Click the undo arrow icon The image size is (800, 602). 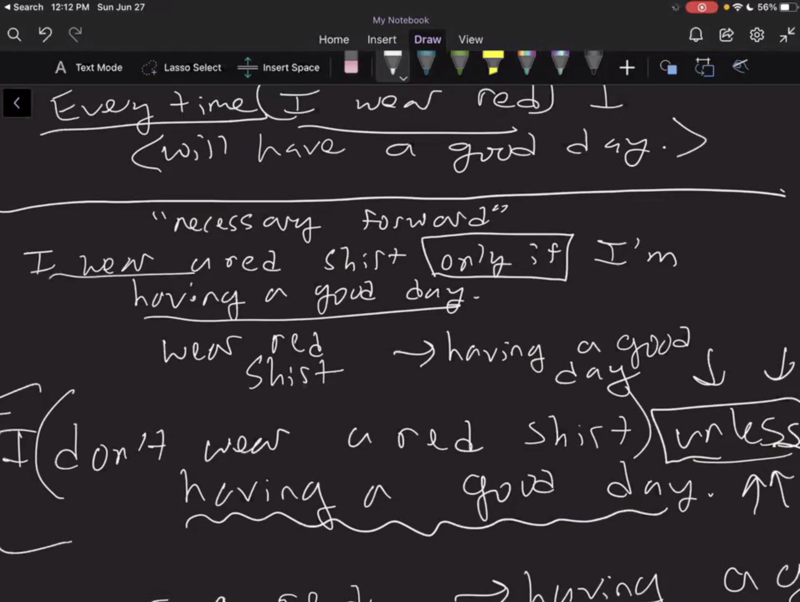tap(45, 35)
